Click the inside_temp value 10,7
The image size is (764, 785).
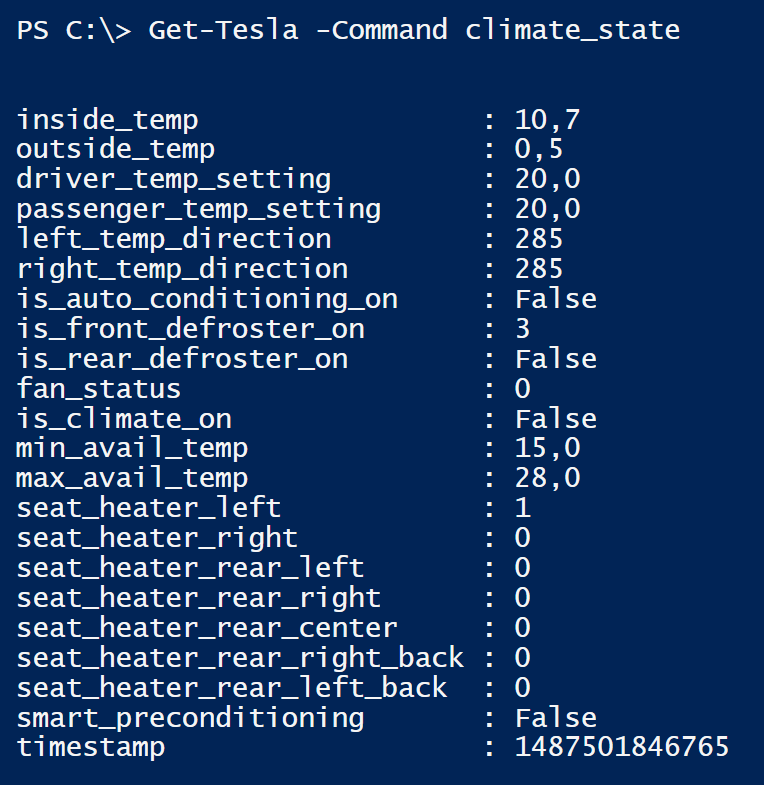click(x=547, y=121)
